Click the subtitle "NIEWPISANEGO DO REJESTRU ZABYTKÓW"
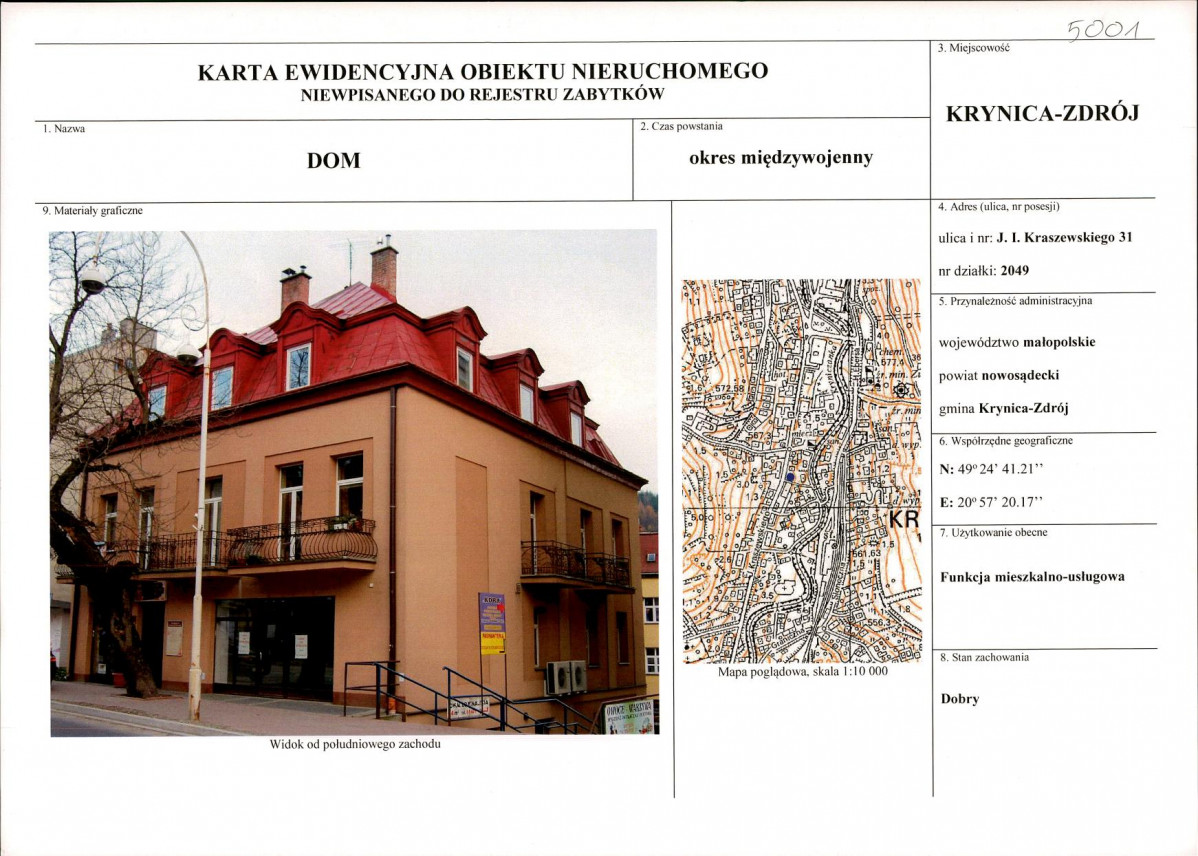The height and width of the screenshot is (856, 1198). (x=483, y=95)
